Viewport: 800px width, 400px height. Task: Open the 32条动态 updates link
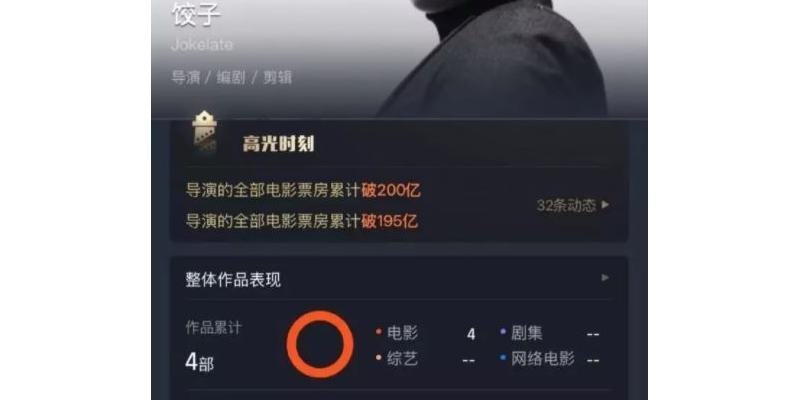click(x=566, y=205)
